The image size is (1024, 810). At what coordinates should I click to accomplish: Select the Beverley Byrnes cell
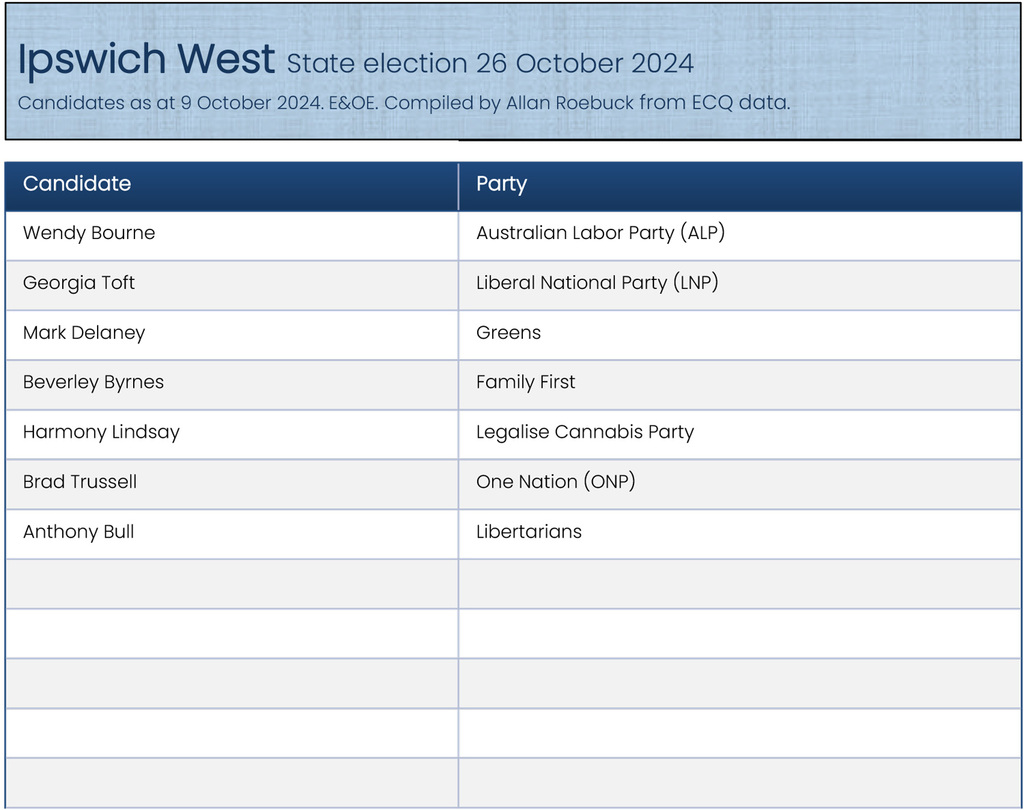click(x=93, y=382)
